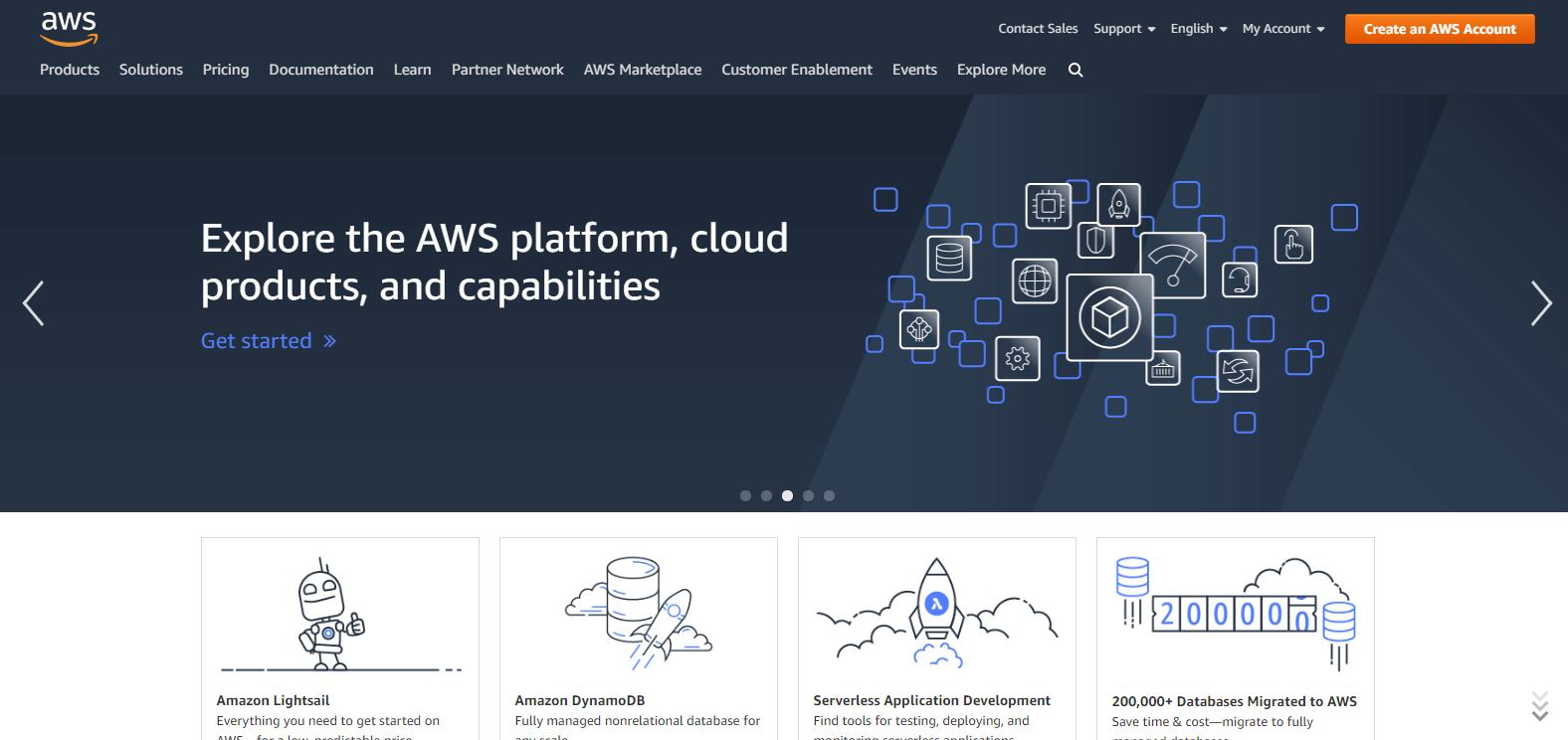This screenshot has height=740, width=1568.
Task: Click the pointing hand icon in hero graphic
Action: pyautogui.click(x=1293, y=244)
